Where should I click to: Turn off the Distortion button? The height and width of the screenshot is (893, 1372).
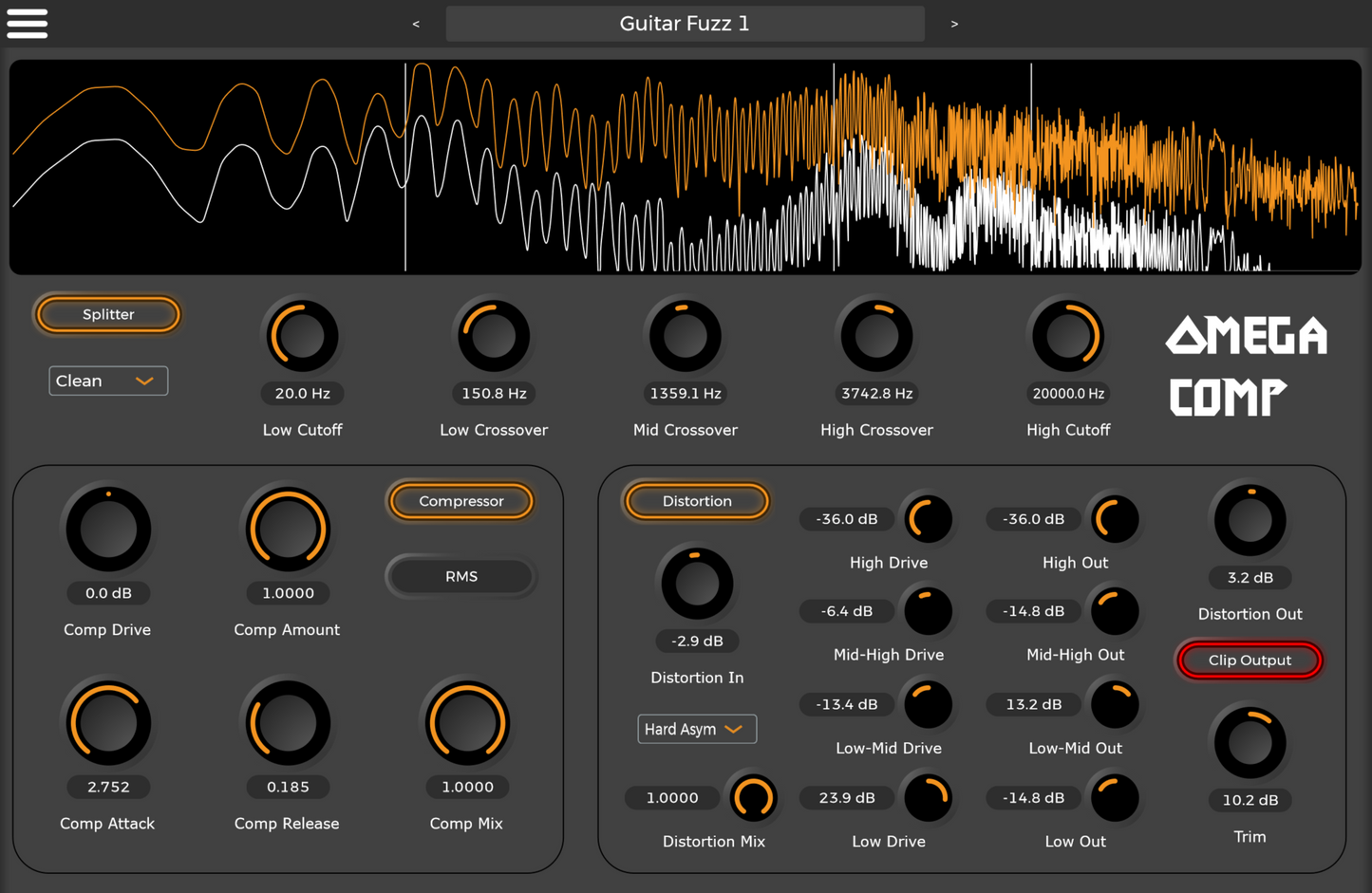[696, 501]
